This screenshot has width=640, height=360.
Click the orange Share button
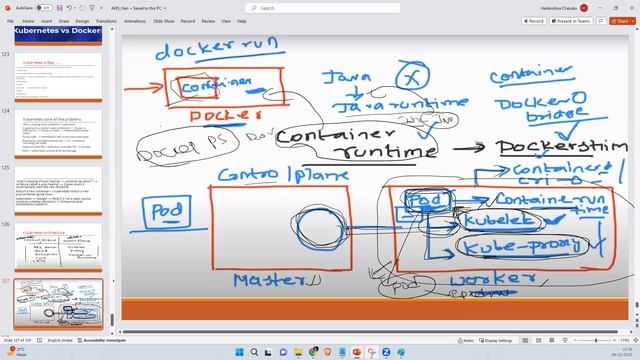click(620, 21)
